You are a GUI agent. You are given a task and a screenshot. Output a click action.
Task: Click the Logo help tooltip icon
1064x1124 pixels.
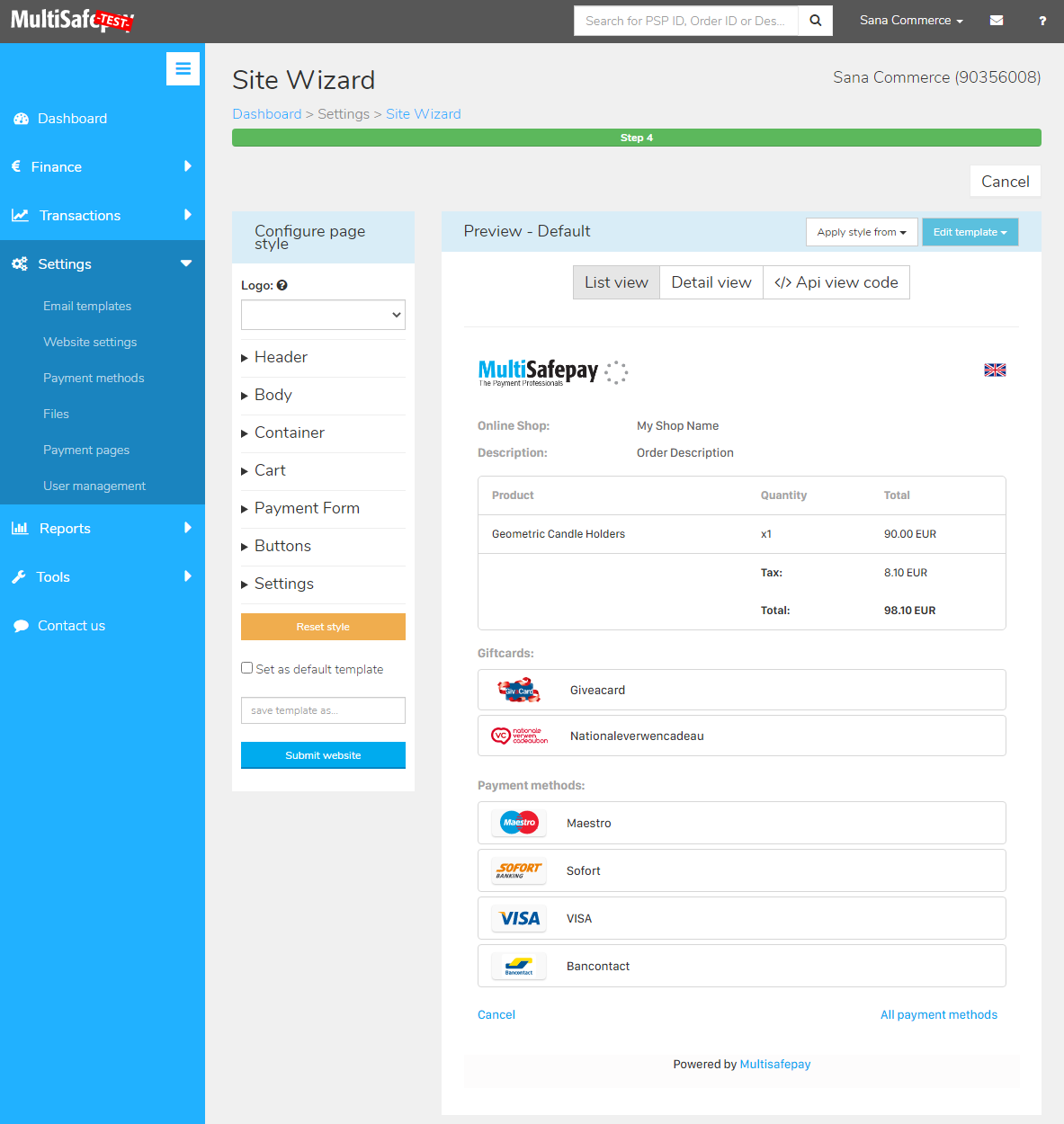click(282, 285)
